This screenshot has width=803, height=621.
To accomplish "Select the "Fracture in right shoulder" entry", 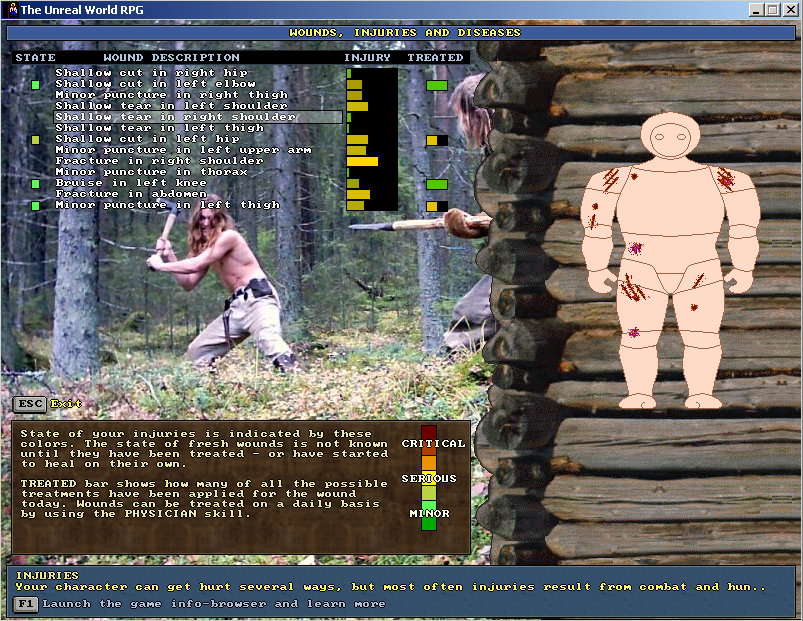I will 159,161.
